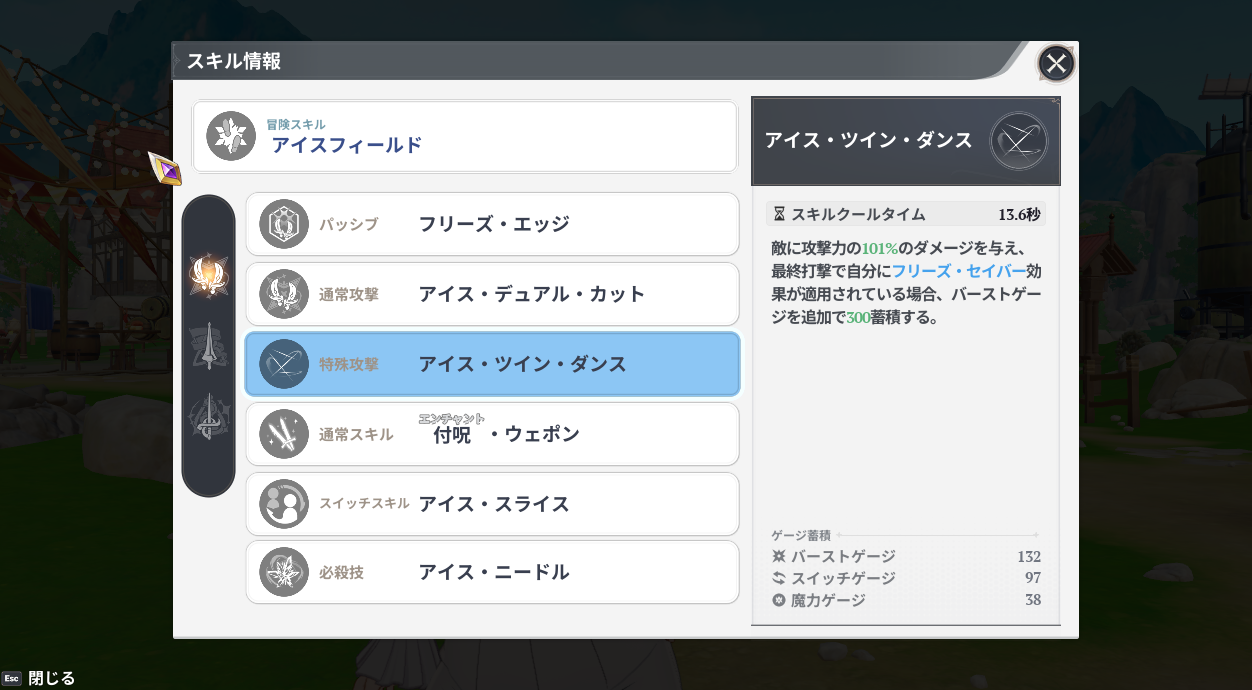This screenshot has width=1252, height=690.
Task: Click the スイッチゲージ arrows icon
Action: [779, 578]
